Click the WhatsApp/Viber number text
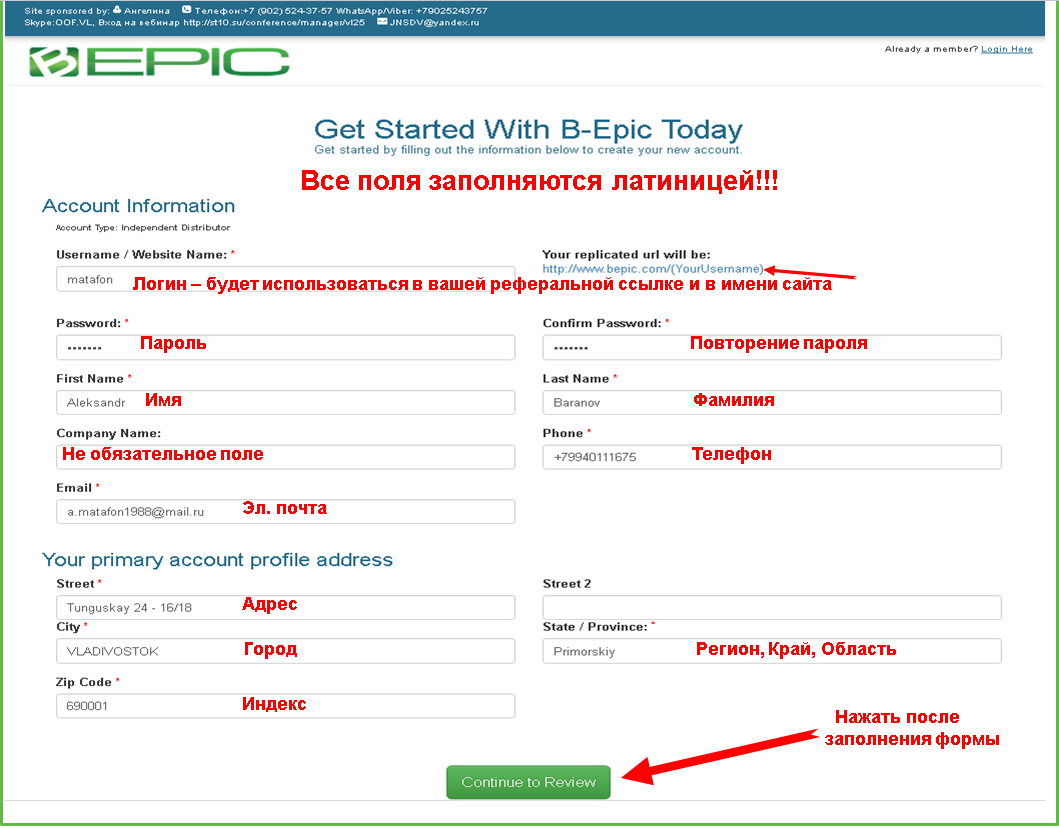This screenshot has height=828, width=1059. tap(411, 11)
